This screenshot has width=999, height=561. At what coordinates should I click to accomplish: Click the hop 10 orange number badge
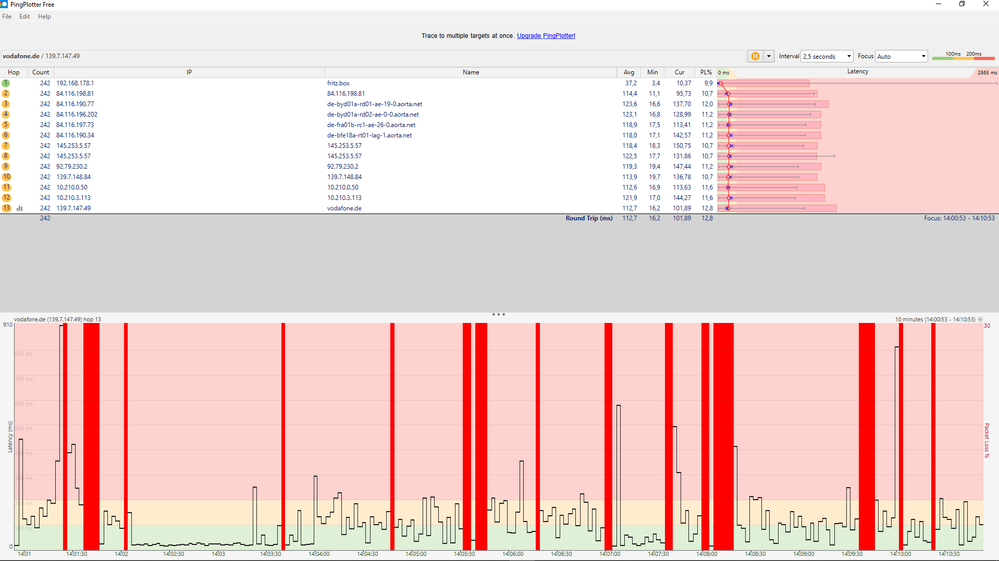point(6,177)
